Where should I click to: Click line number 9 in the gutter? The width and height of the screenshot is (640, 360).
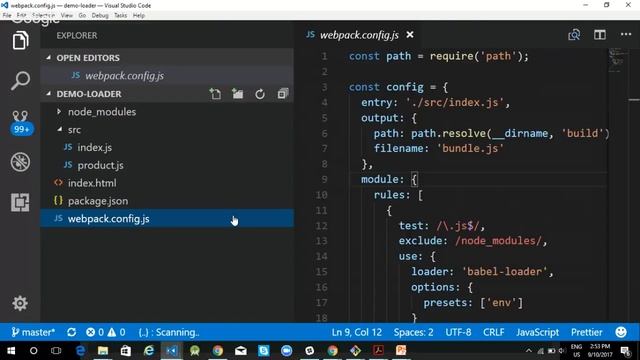click(324, 179)
